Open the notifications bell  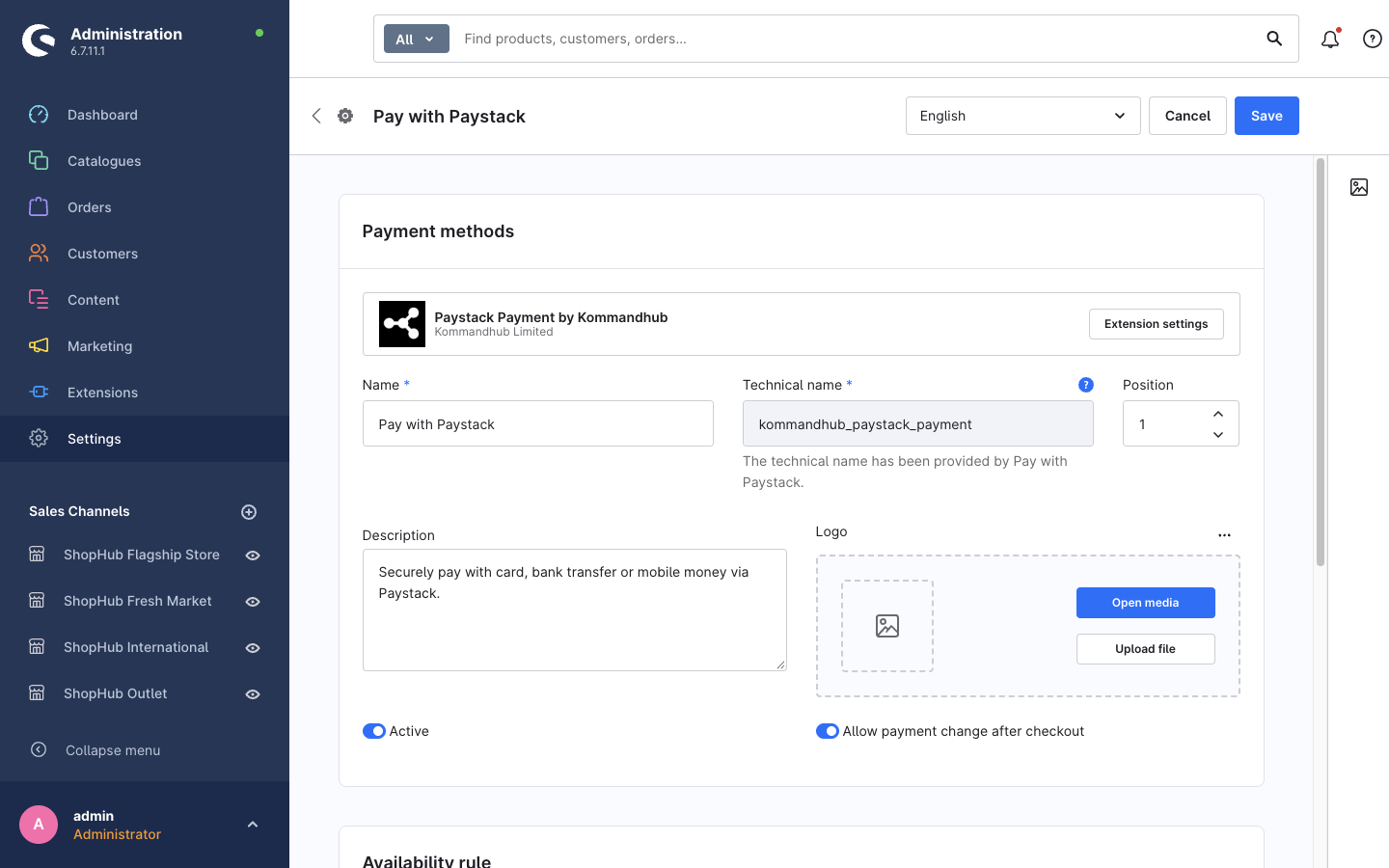click(1330, 39)
